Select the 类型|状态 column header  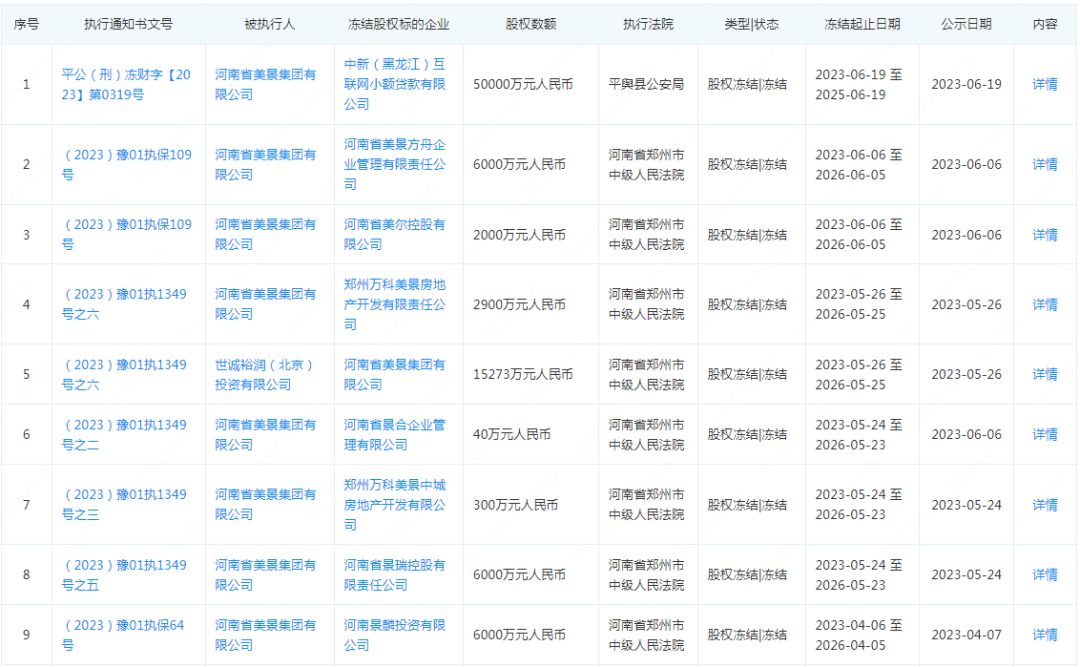click(x=751, y=24)
